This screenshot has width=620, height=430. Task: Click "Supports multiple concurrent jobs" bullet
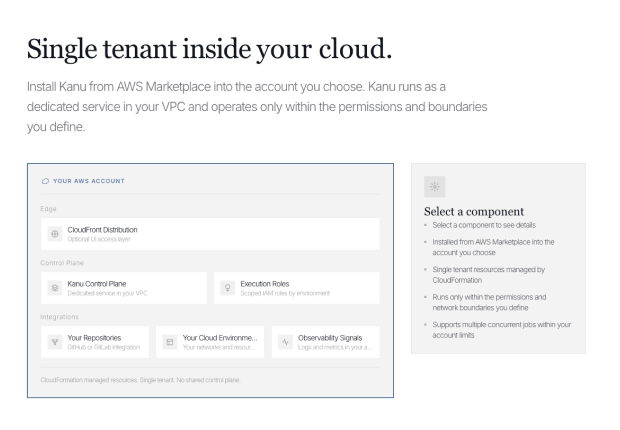501,330
